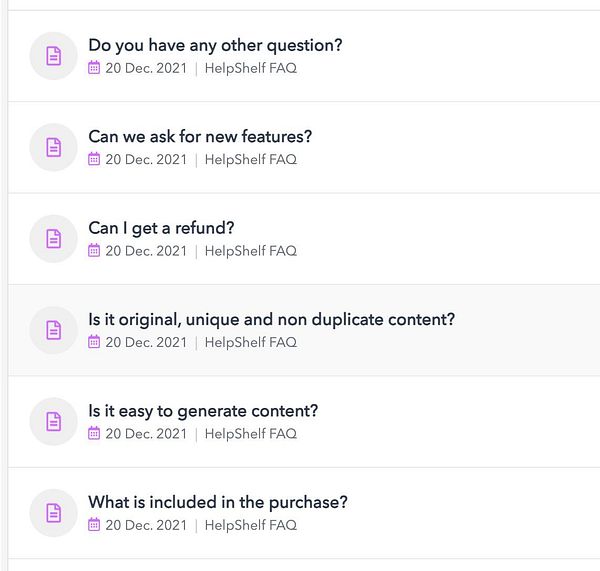The height and width of the screenshot is (571, 600).
Task: Open "Can we ask for new features?" article
Action: pos(200,136)
